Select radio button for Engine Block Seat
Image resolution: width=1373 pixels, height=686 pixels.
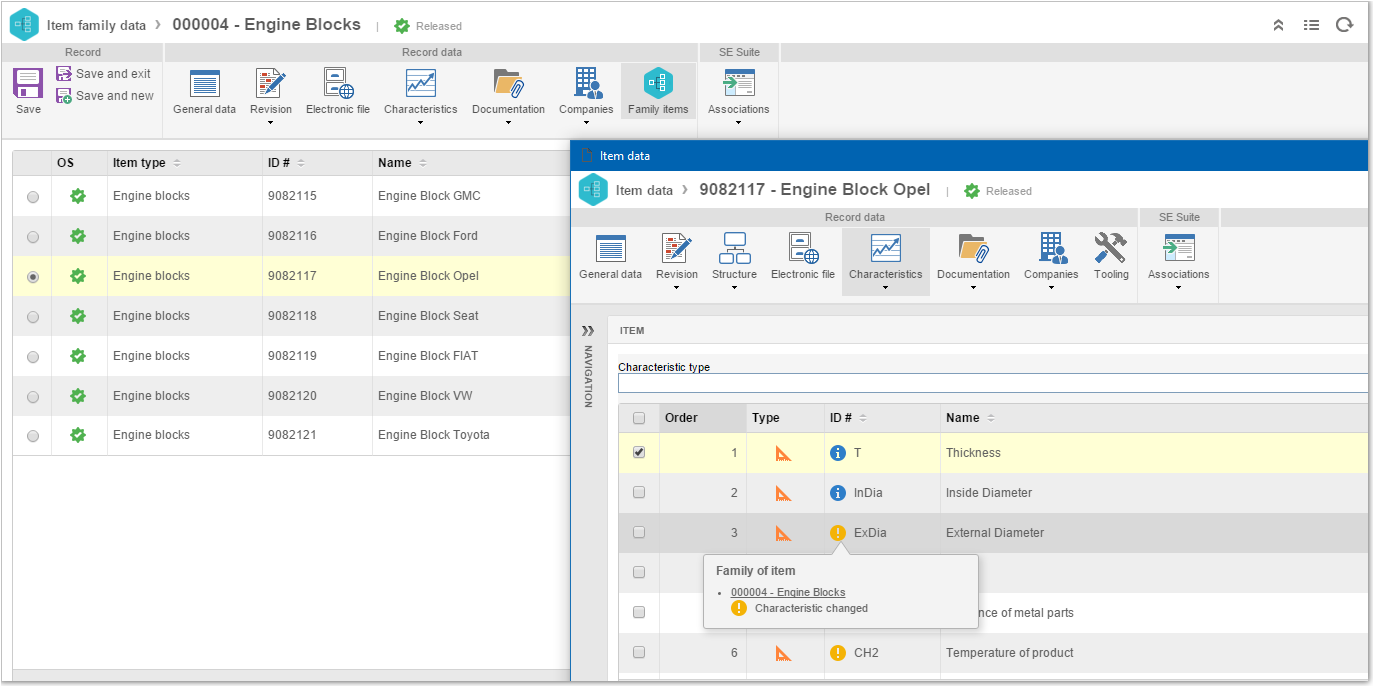[x=33, y=317]
